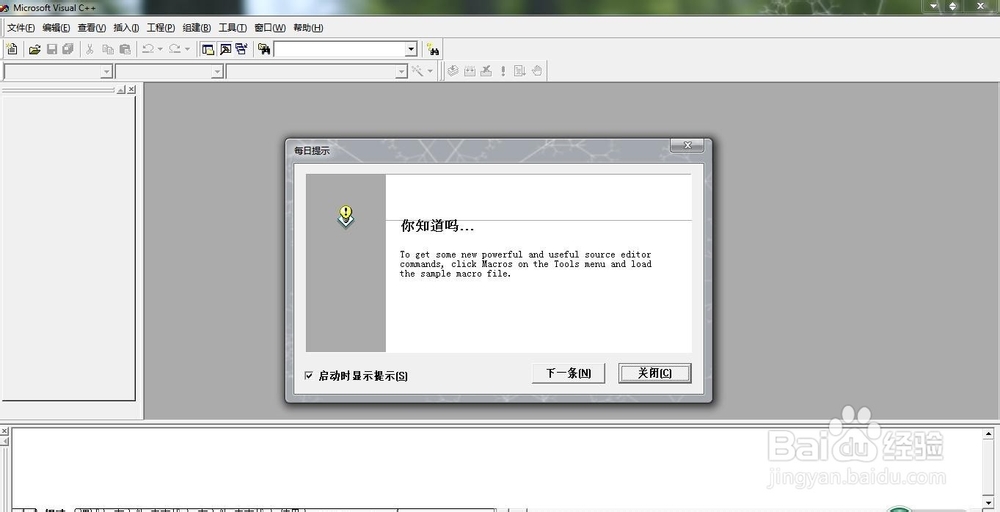The width and height of the screenshot is (1000, 512).
Task: Open the Window List icon
Action: tap(241, 49)
